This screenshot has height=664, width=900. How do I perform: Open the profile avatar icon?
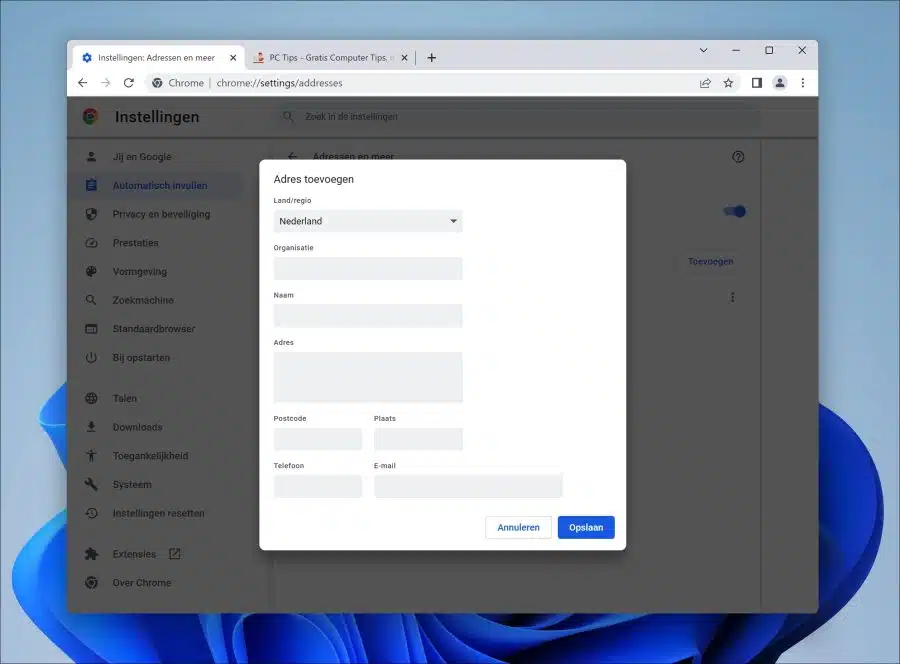[x=779, y=83]
